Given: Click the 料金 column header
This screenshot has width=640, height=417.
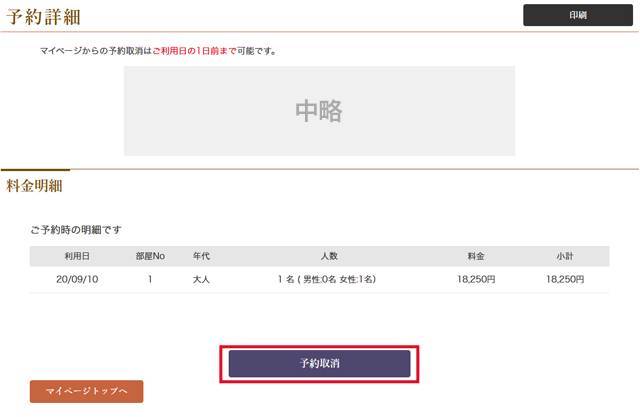Looking at the screenshot, I should coord(476,256).
